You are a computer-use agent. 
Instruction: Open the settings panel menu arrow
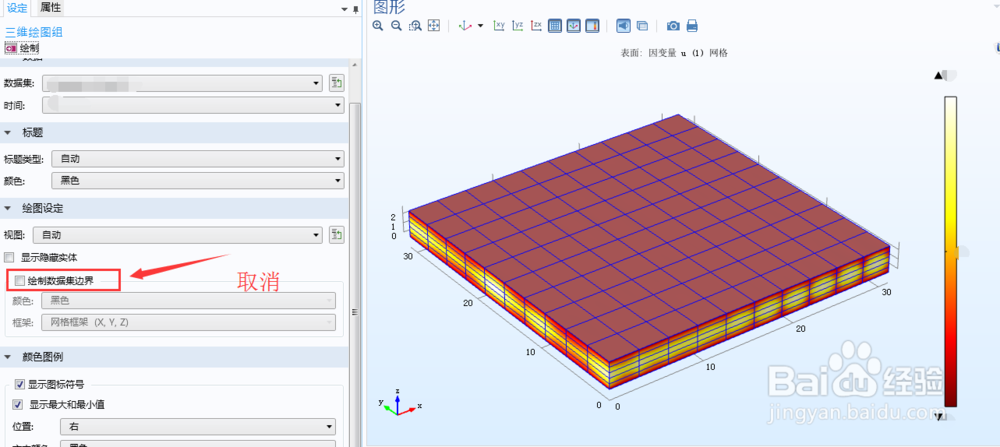(x=344, y=9)
